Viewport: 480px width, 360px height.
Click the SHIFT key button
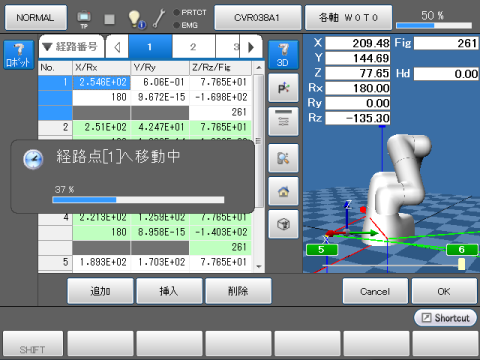[x=33, y=344]
